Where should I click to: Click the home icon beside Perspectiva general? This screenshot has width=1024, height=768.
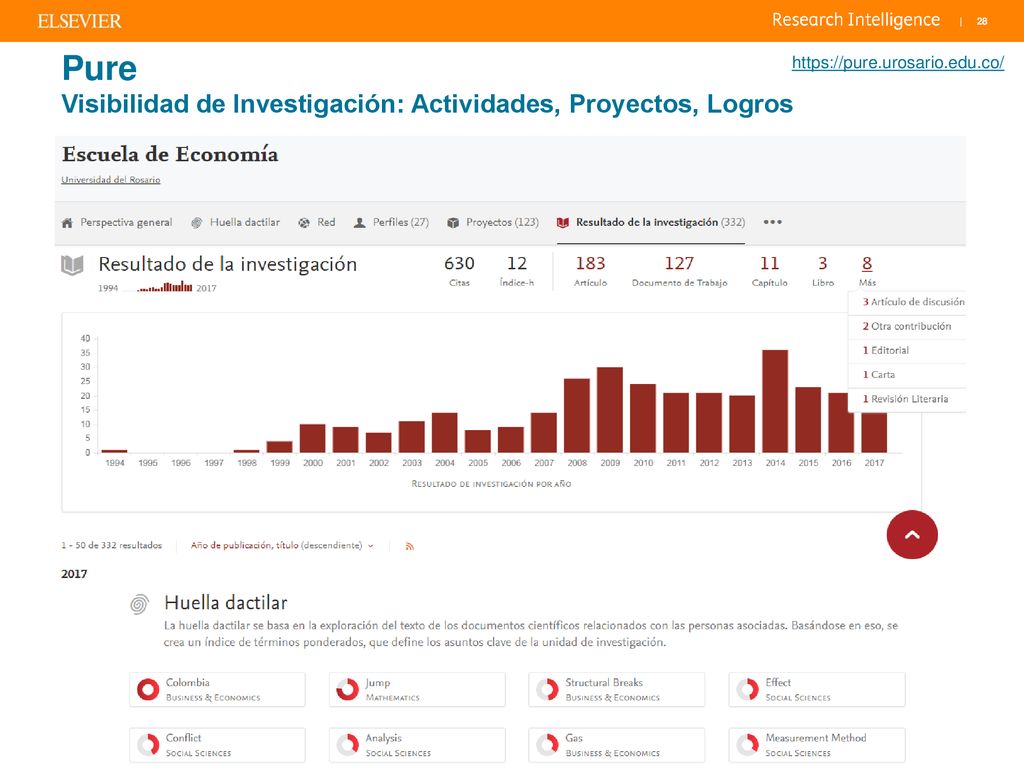click(67, 223)
